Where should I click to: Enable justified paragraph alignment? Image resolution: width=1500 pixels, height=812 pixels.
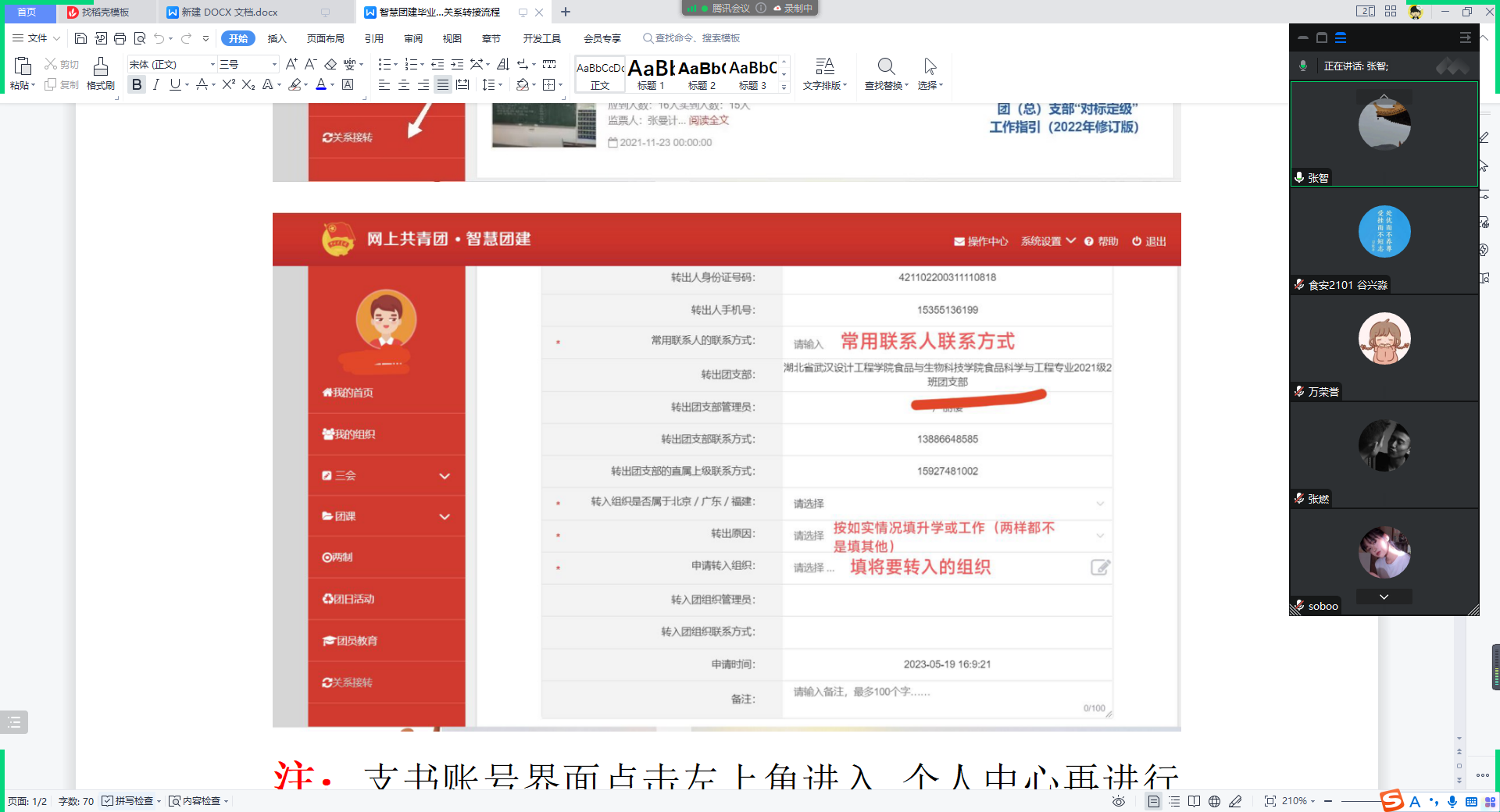click(x=443, y=84)
